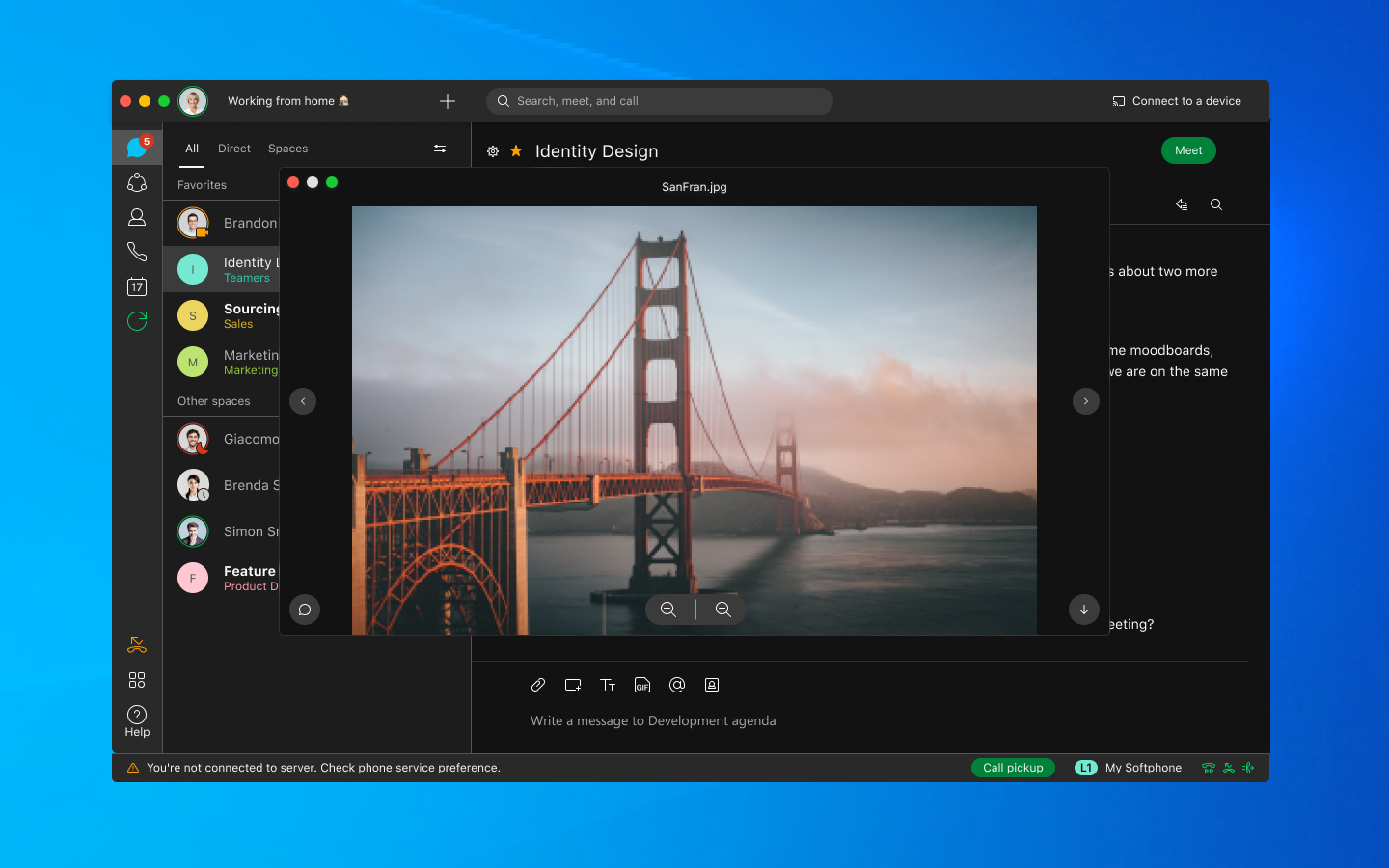This screenshot has width=1389, height=868.
Task: Click the Other spaces section header
Action: coord(214,401)
